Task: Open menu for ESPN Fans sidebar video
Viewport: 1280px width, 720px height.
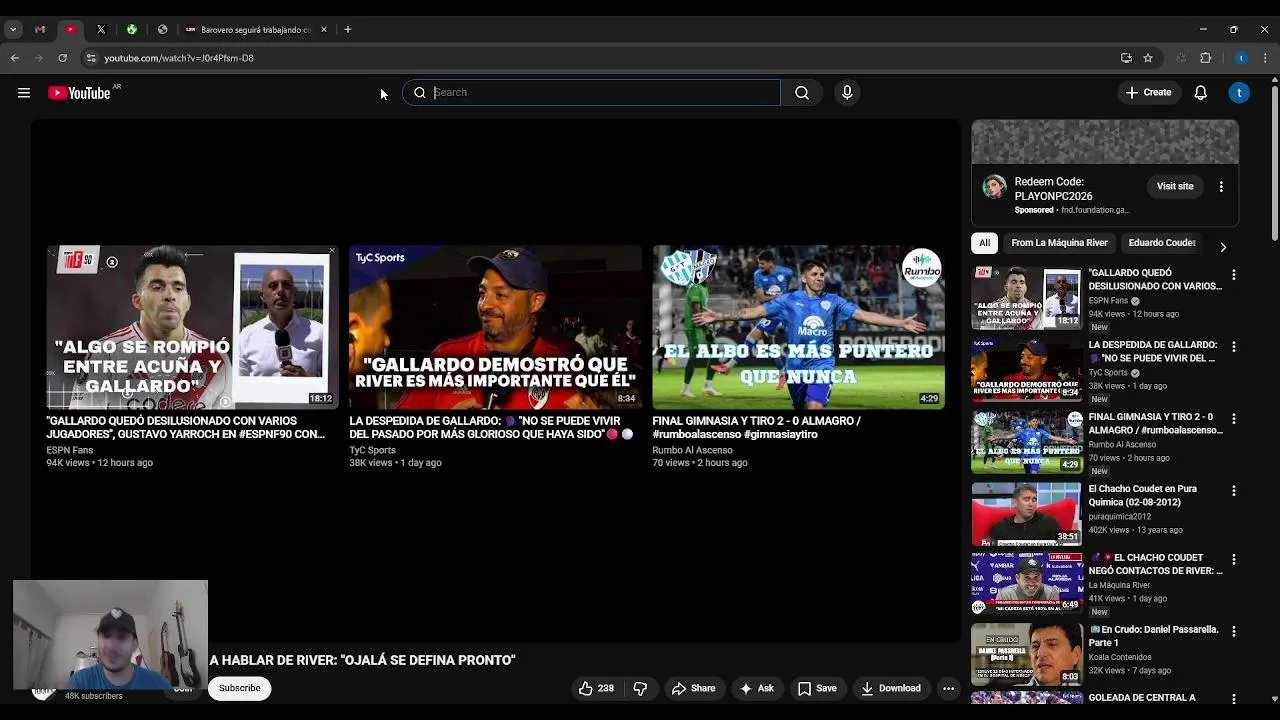Action: [x=1233, y=275]
